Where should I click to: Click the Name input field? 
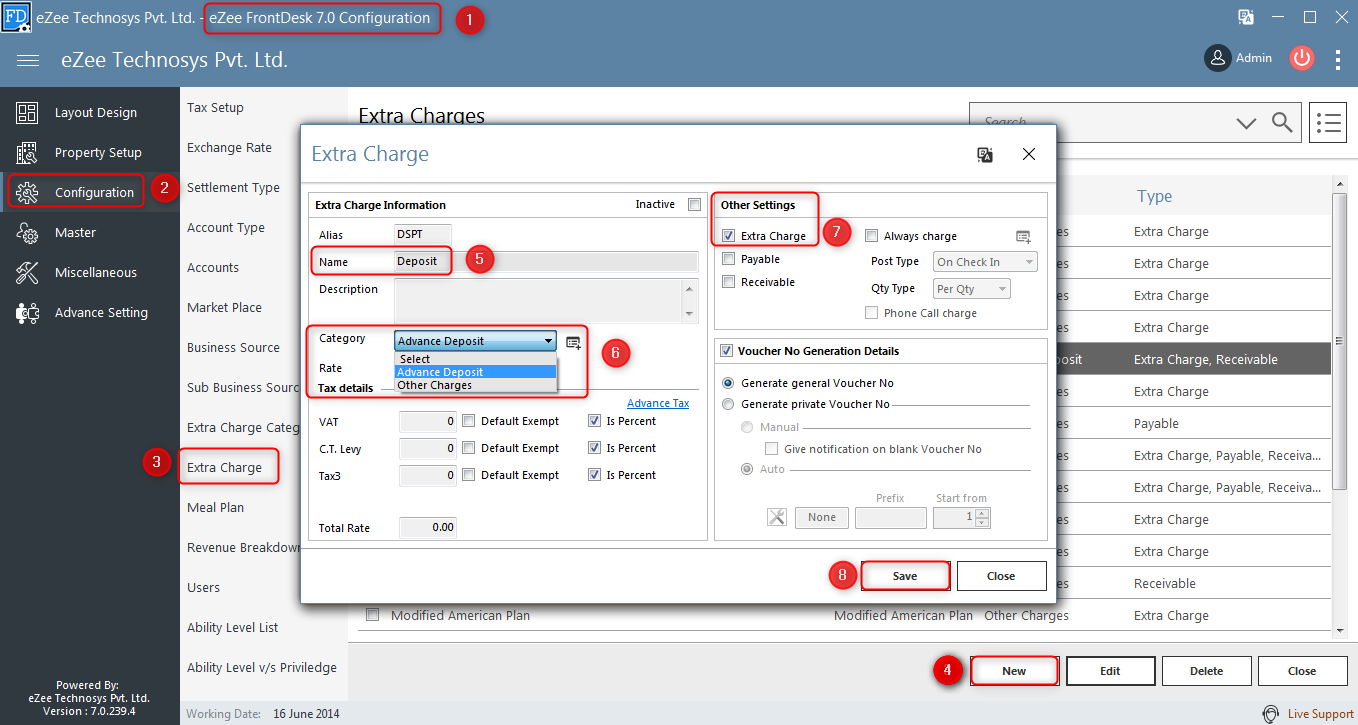point(546,262)
